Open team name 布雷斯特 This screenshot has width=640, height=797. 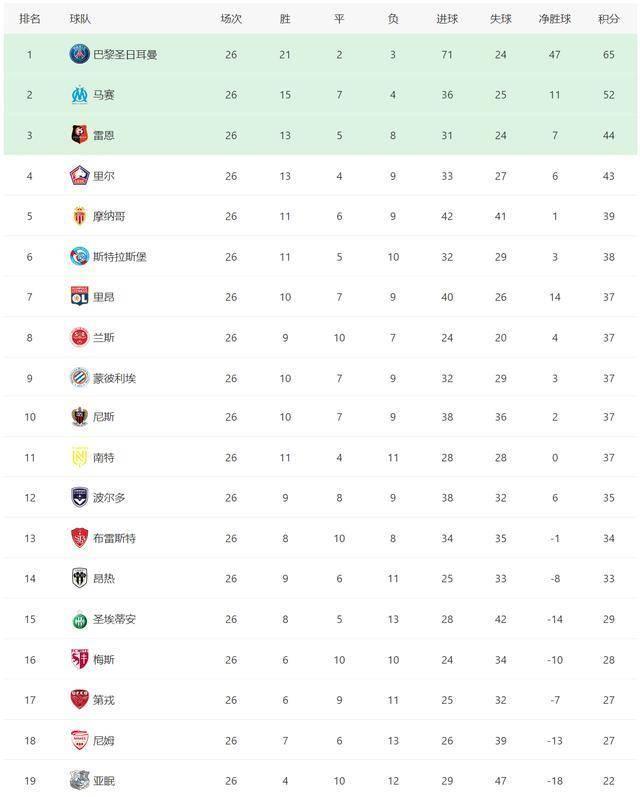[x=114, y=538]
